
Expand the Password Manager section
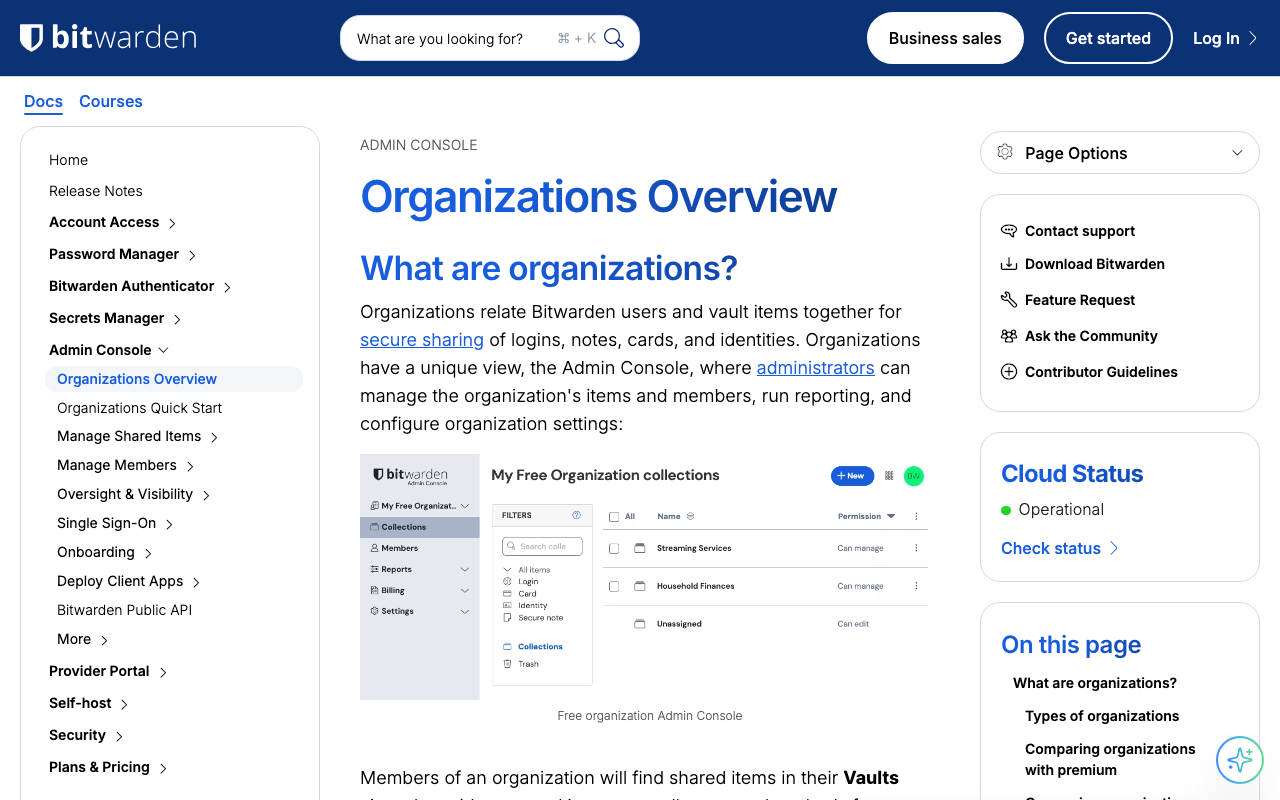(192, 255)
